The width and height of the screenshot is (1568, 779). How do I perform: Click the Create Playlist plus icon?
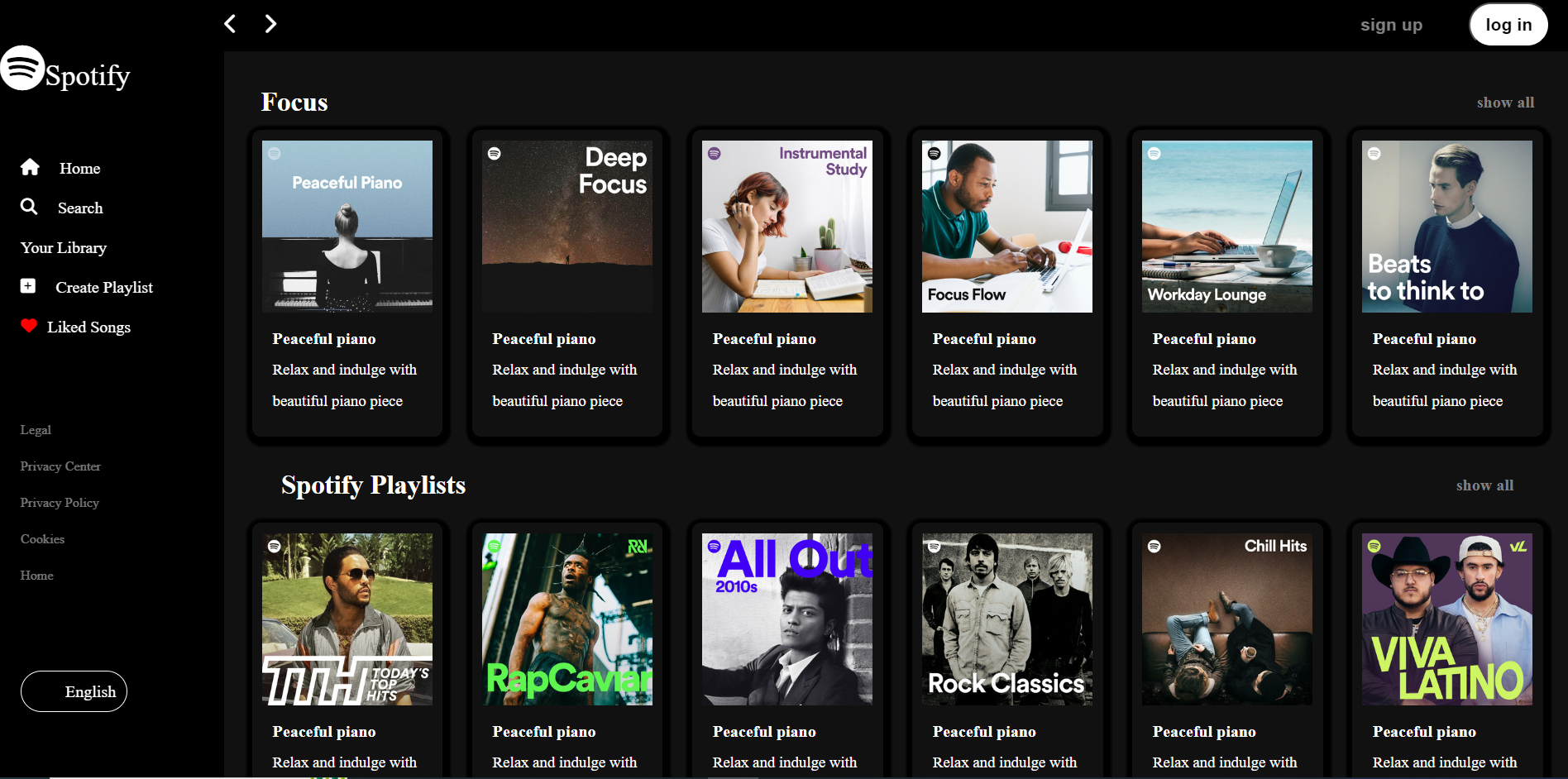coord(28,286)
